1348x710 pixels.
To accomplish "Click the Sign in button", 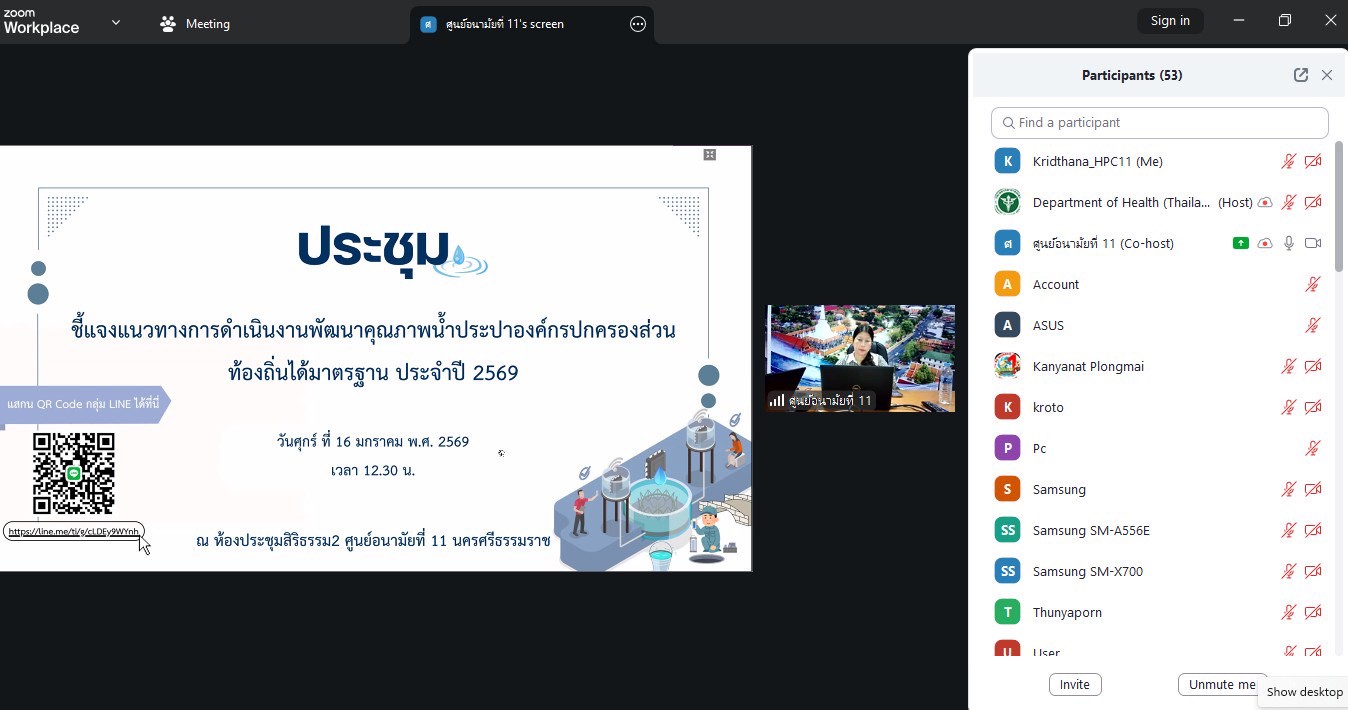I will pyautogui.click(x=1169, y=21).
